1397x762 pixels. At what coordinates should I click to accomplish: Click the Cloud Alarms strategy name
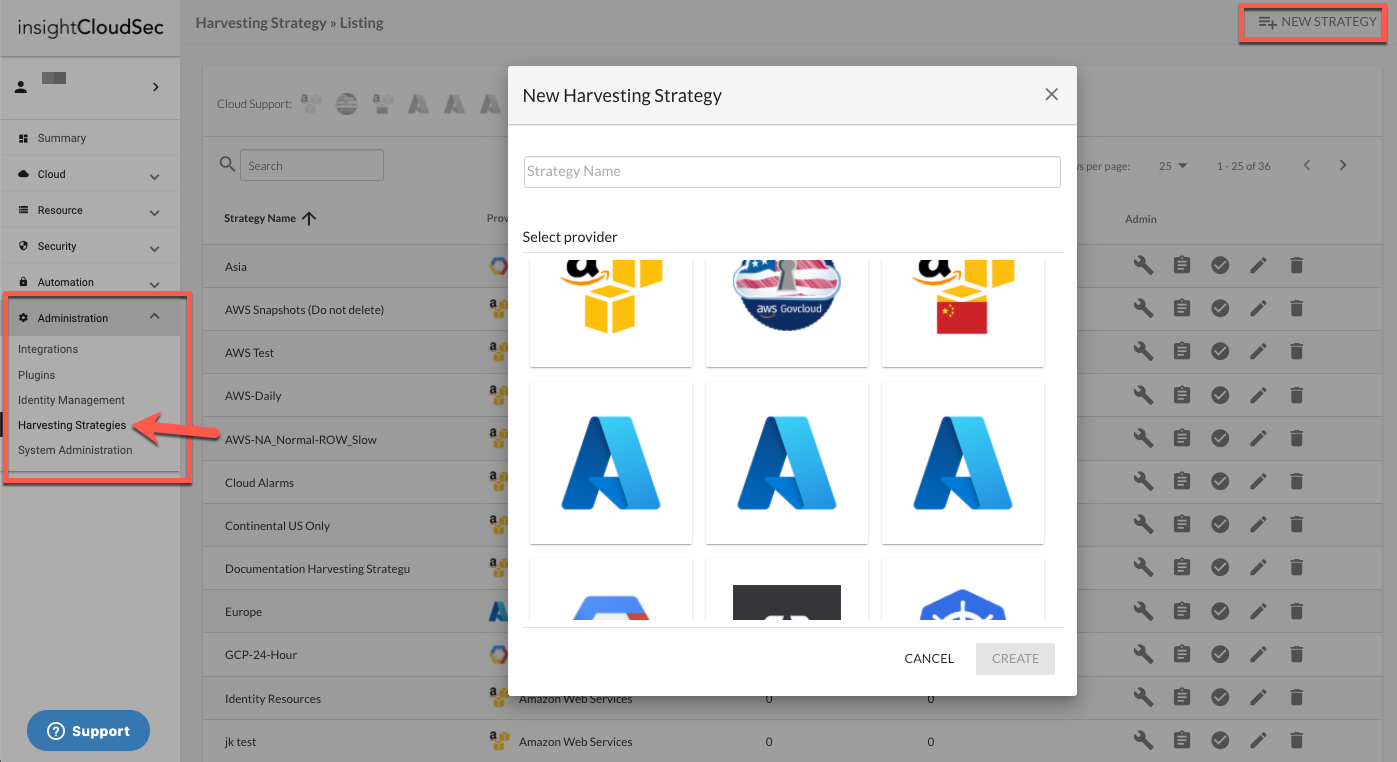click(259, 482)
